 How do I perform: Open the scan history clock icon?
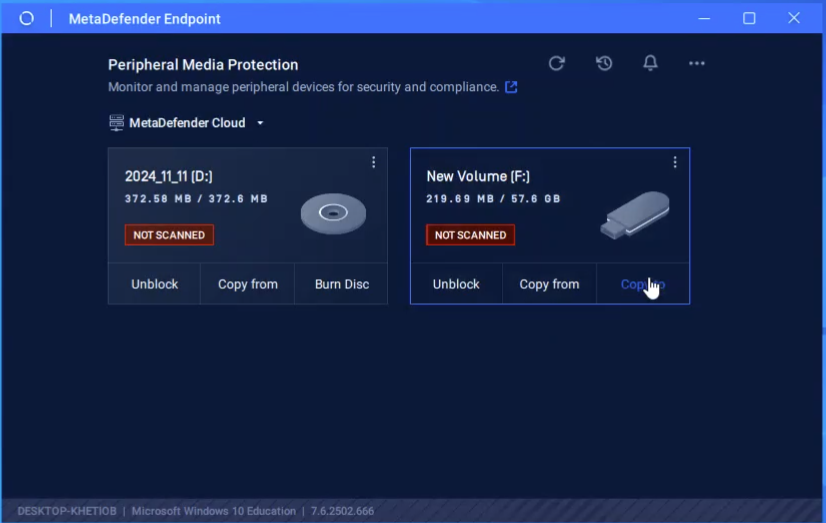604,63
